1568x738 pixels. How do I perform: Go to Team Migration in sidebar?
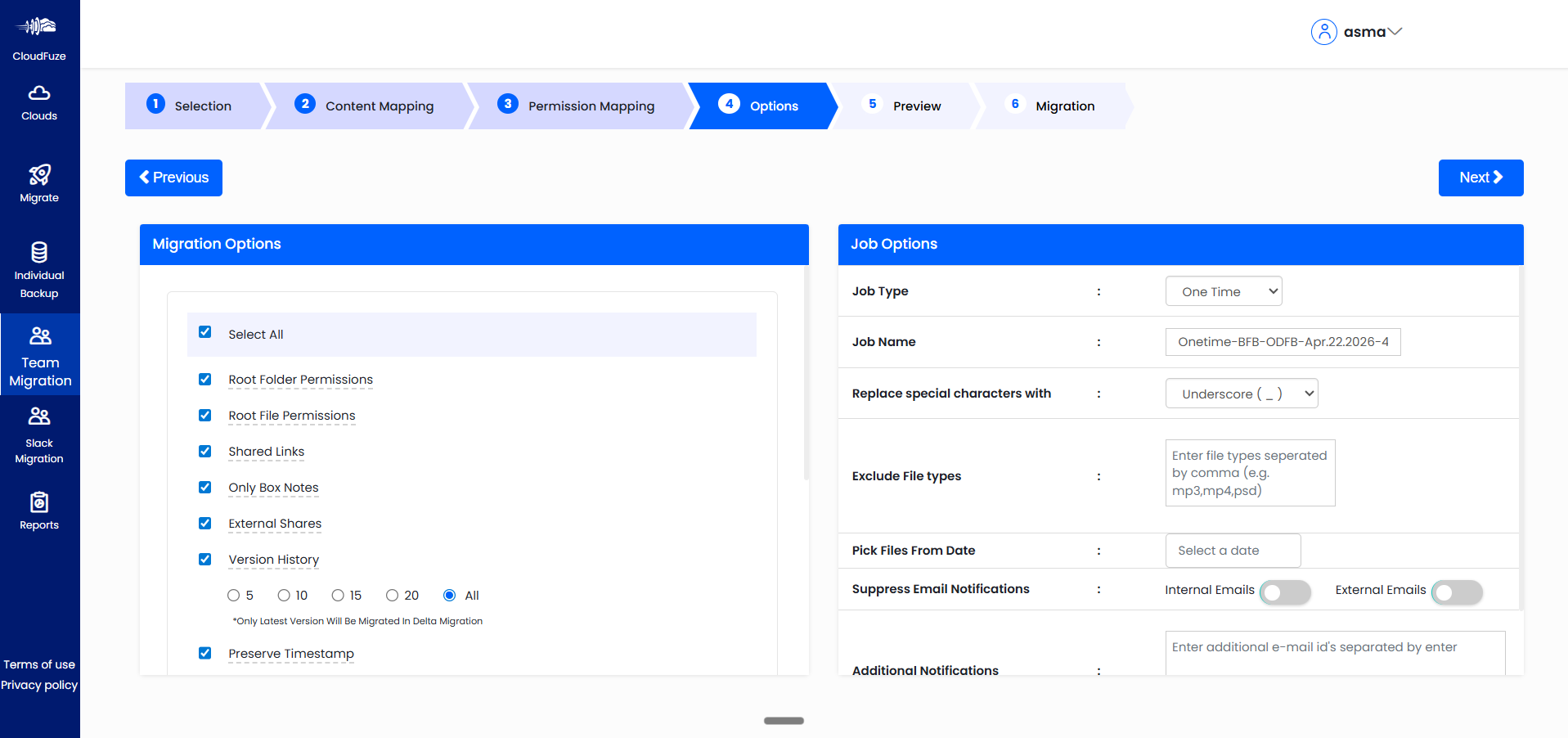click(38, 353)
